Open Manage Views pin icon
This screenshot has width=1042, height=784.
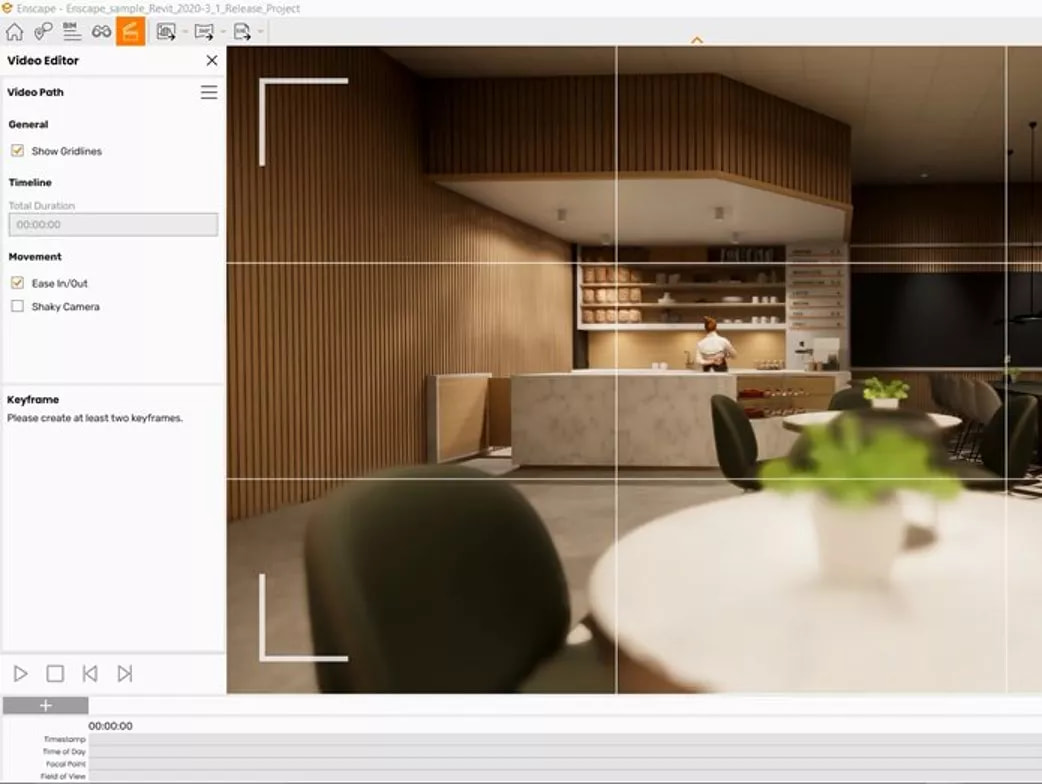tap(43, 31)
